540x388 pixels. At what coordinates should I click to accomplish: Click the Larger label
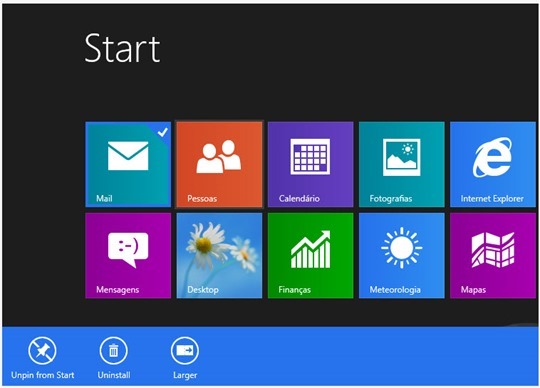click(x=185, y=375)
